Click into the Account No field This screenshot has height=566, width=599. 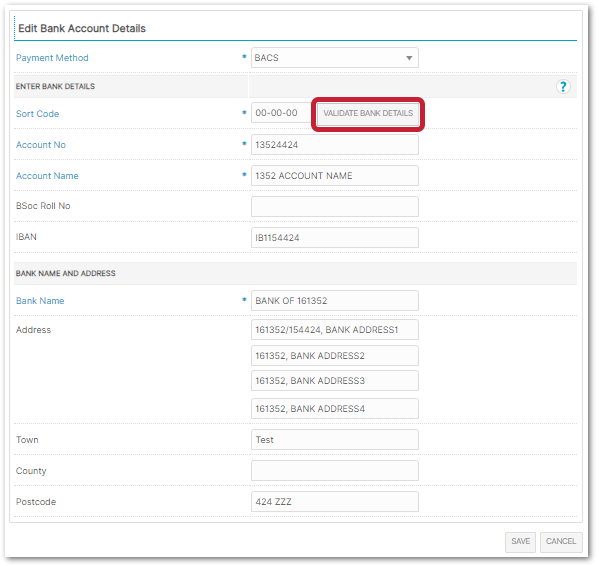(x=335, y=145)
